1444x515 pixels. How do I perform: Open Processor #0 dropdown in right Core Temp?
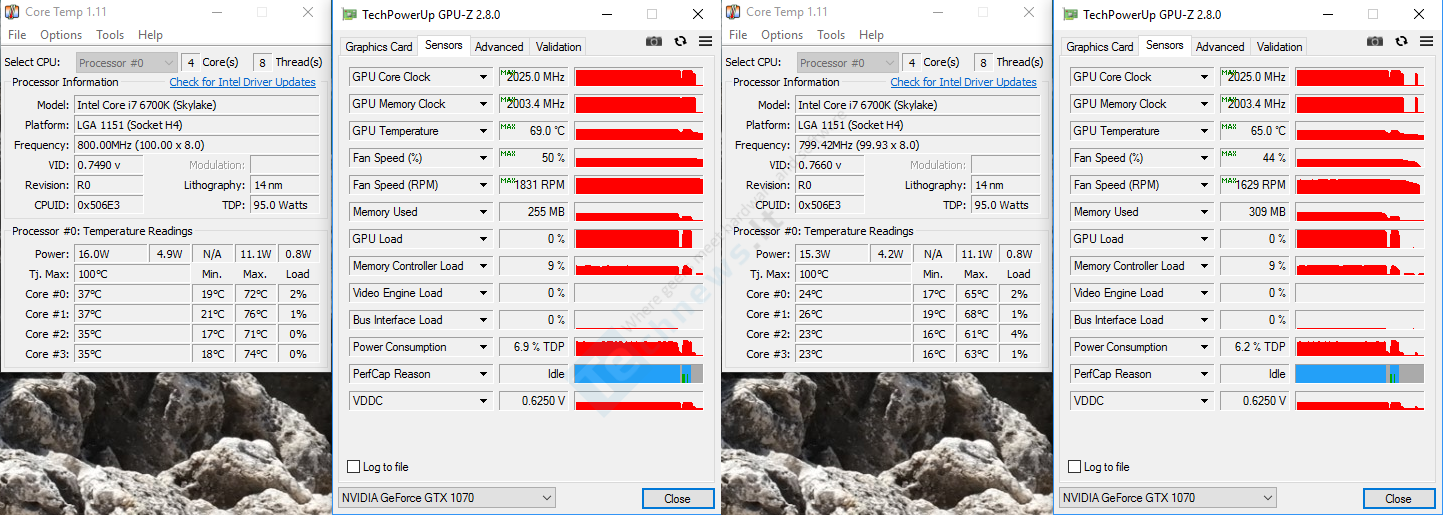[x=848, y=62]
